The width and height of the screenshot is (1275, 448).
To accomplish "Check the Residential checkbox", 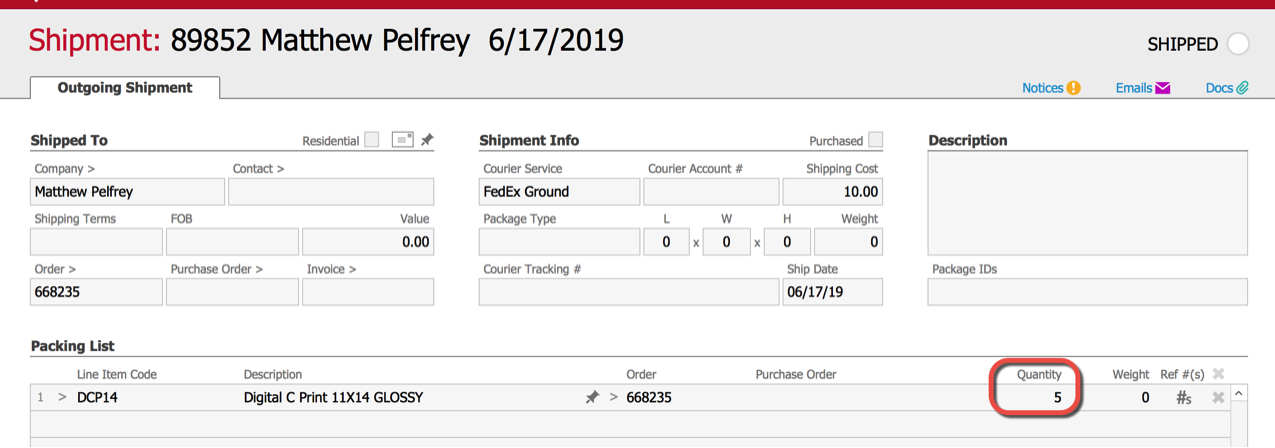I will pos(372,140).
